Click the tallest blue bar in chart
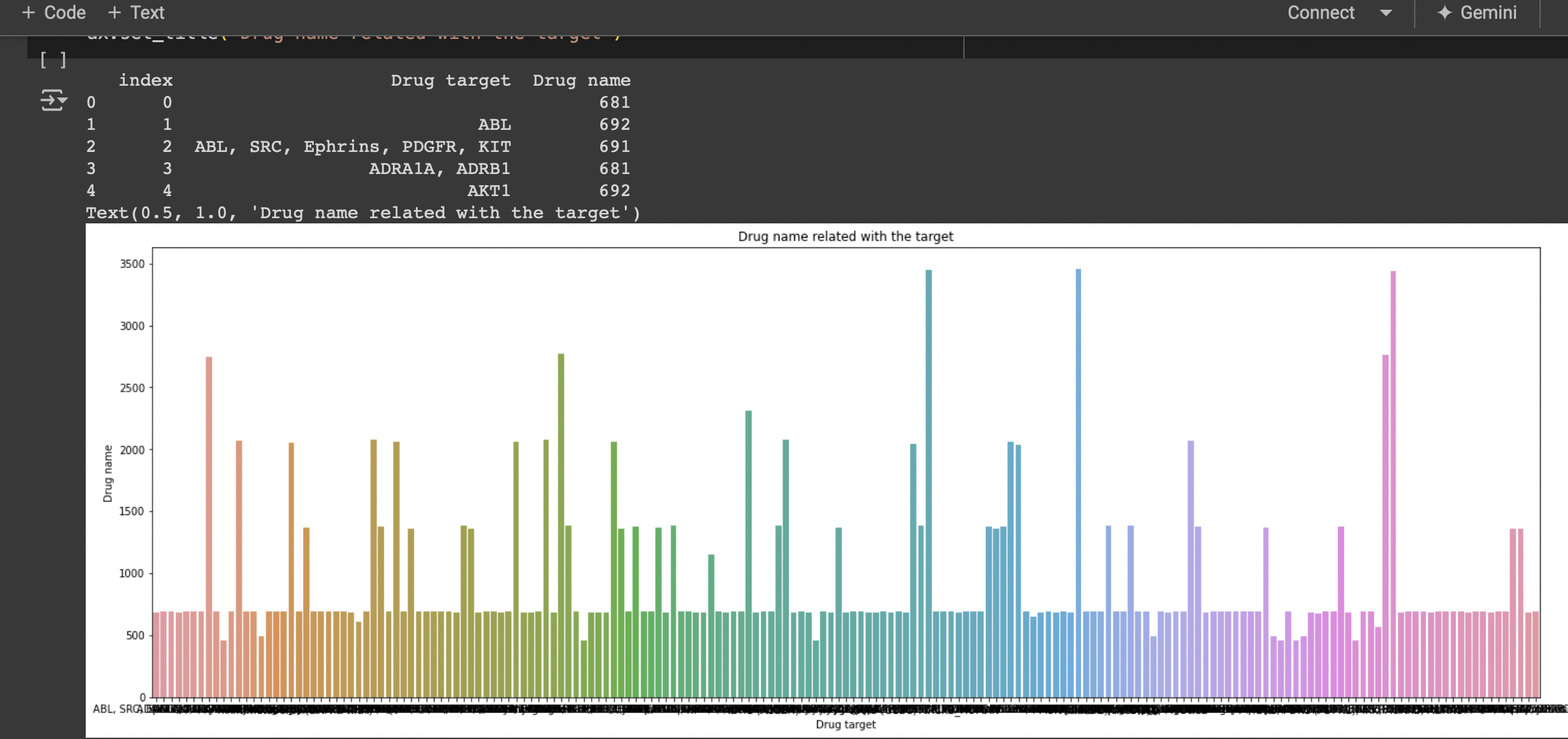Image resolution: width=1568 pixels, height=739 pixels. (x=1078, y=455)
